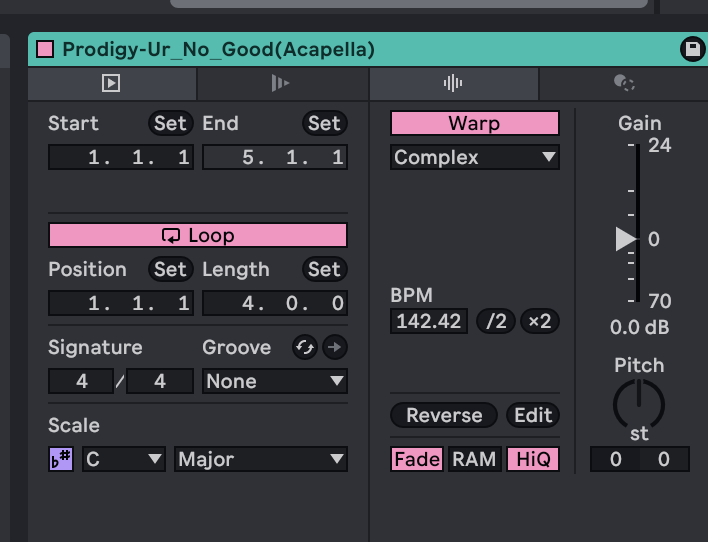Open the Major scale dropdown
The image size is (708, 542).
point(261,459)
